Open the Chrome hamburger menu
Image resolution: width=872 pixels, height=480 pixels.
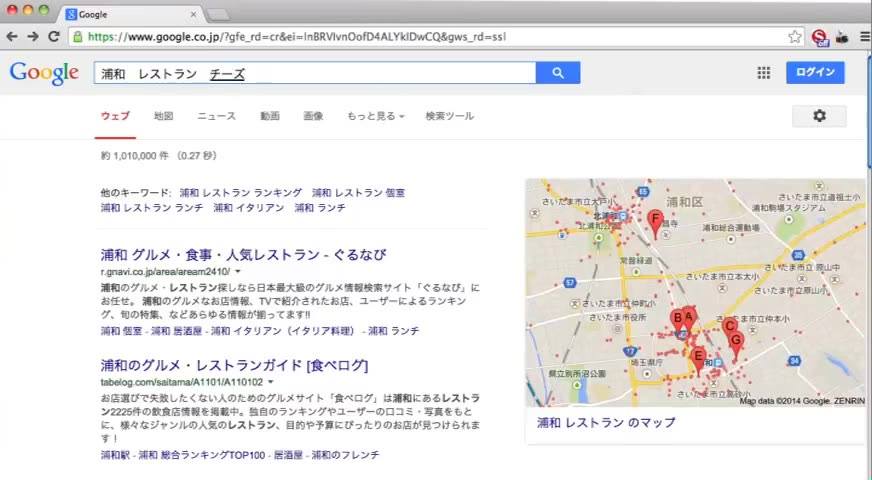coord(865,37)
